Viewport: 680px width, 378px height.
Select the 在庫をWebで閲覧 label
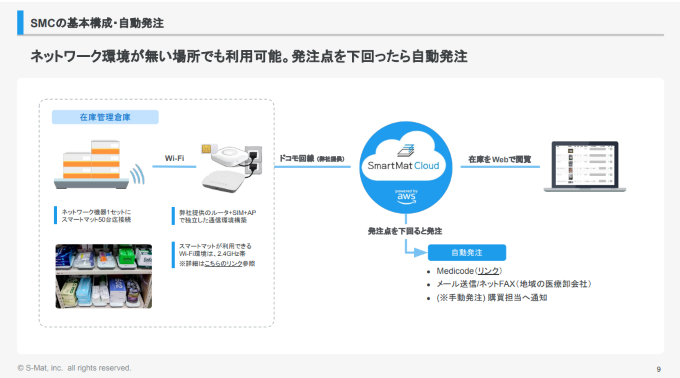tap(500, 159)
